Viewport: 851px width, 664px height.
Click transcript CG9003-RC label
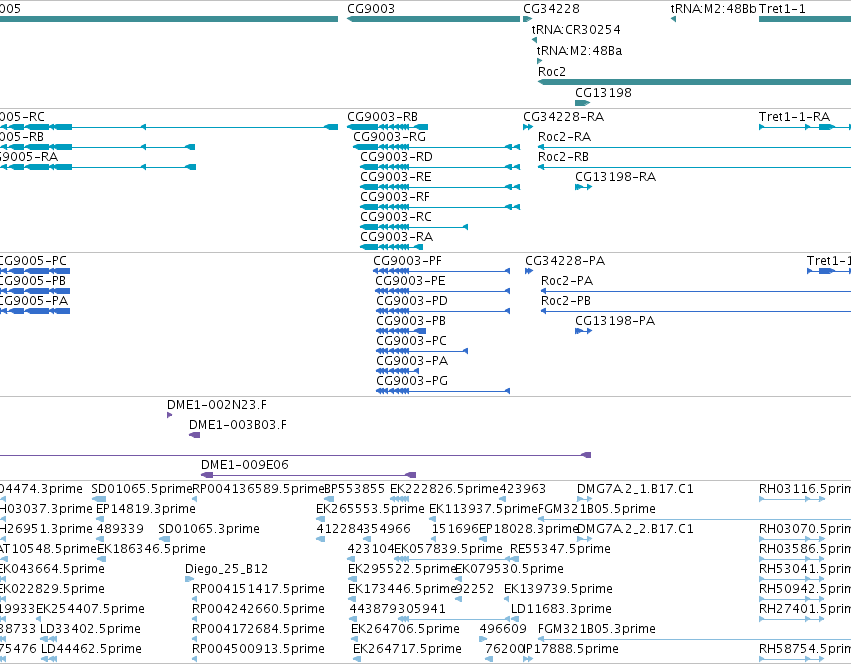(396, 217)
